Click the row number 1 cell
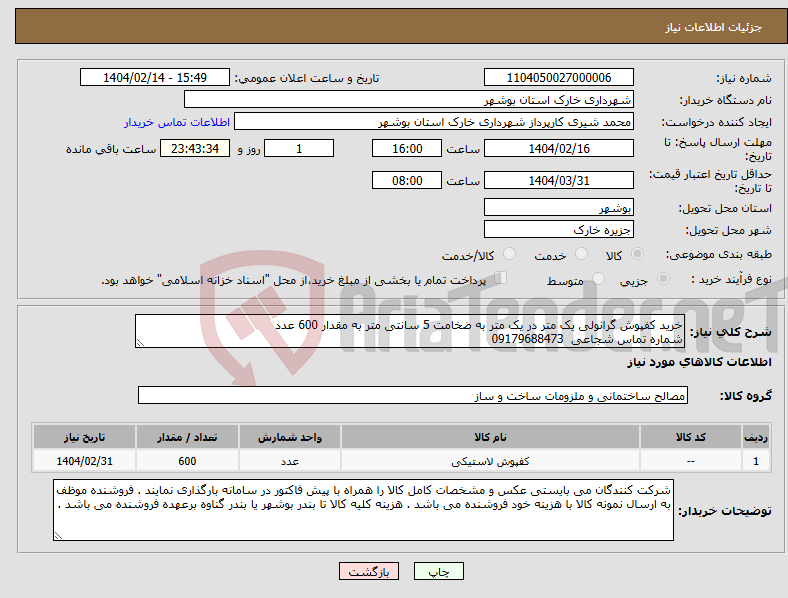Viewport: 788px width, 598px height. coord(756,461)
